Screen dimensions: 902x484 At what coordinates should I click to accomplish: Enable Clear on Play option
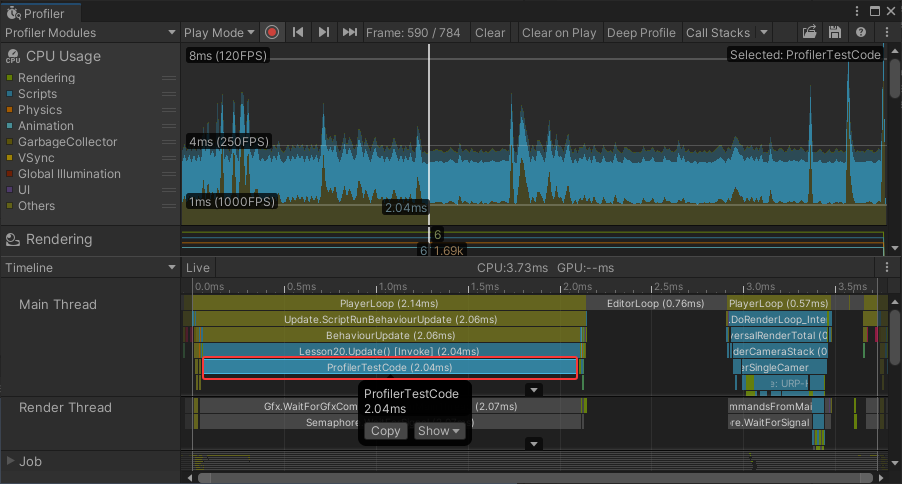pos(558,32)
